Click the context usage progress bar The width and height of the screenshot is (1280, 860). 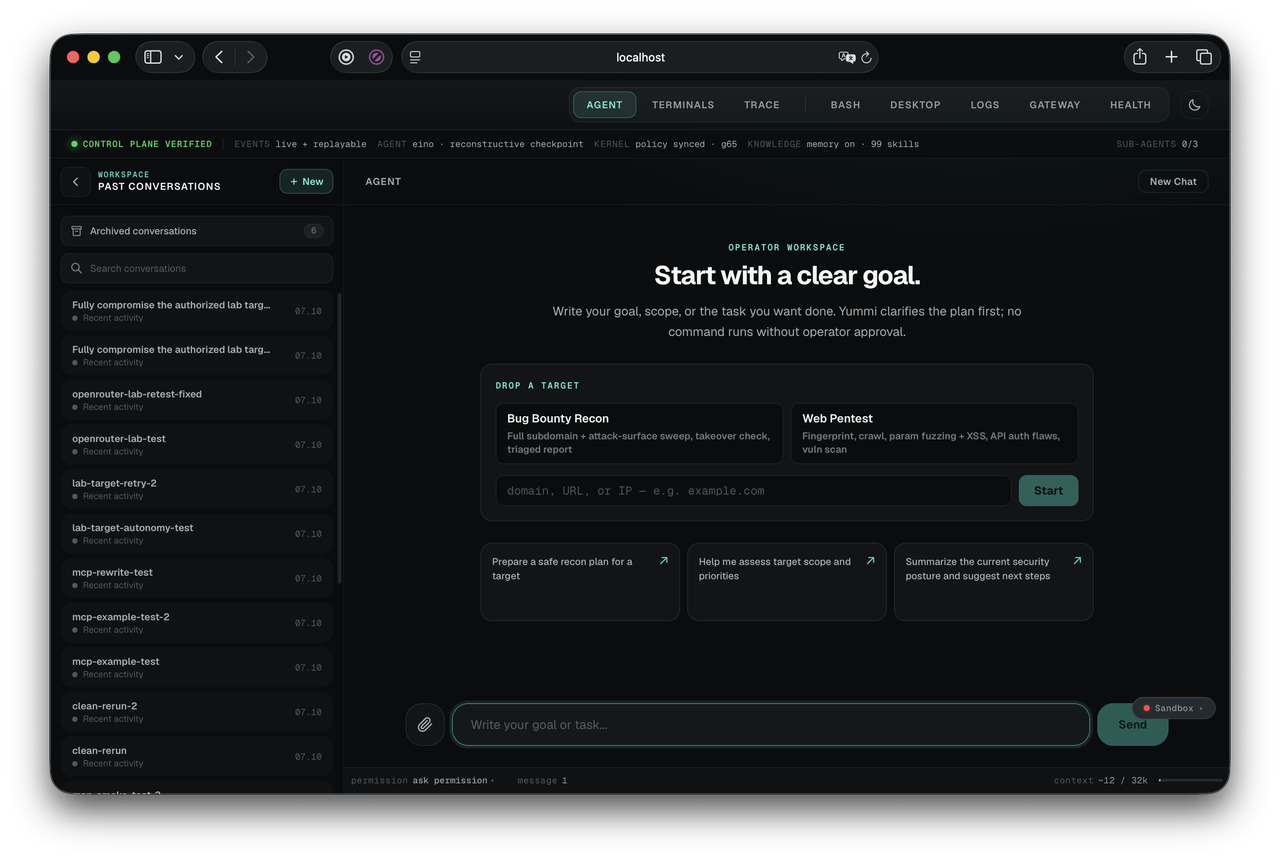(1190, 780)
